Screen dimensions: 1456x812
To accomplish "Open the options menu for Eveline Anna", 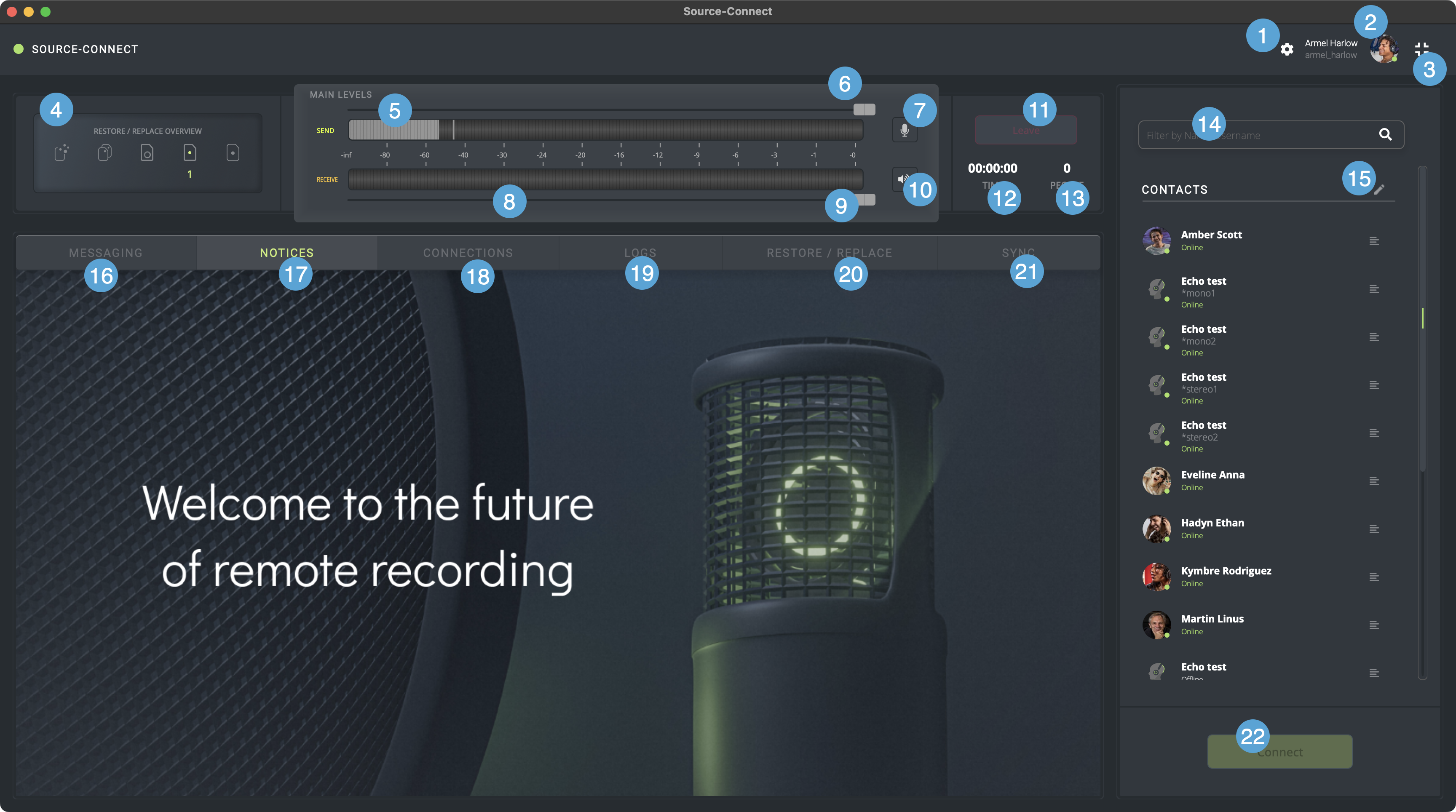I will click(1374, 481).
